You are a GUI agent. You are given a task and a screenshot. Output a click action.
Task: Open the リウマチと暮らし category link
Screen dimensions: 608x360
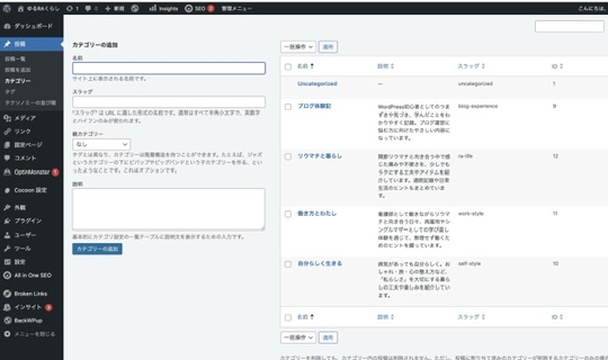320,156
